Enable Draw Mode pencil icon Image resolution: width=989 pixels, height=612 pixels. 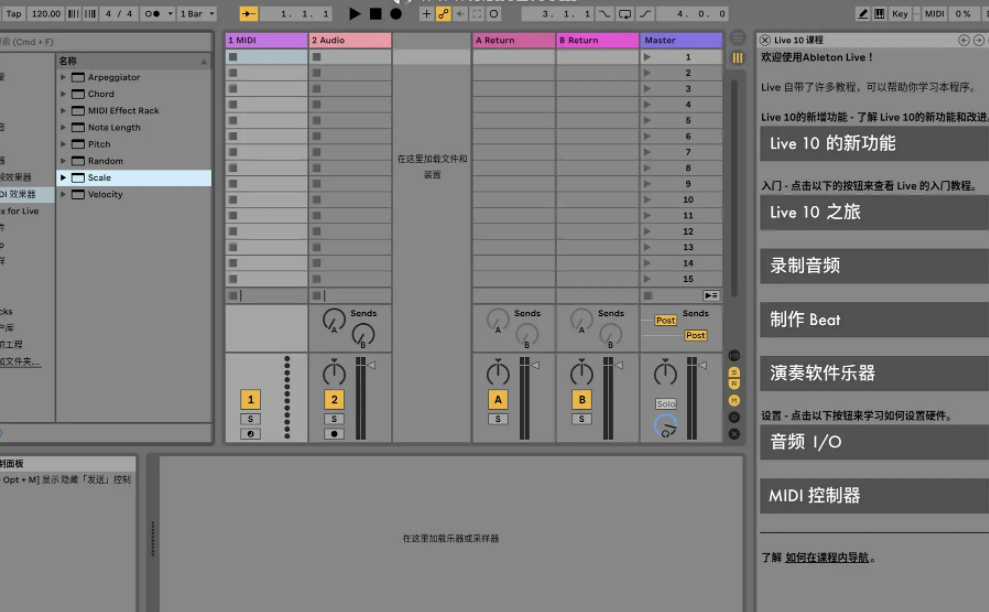tap(862, 13)
